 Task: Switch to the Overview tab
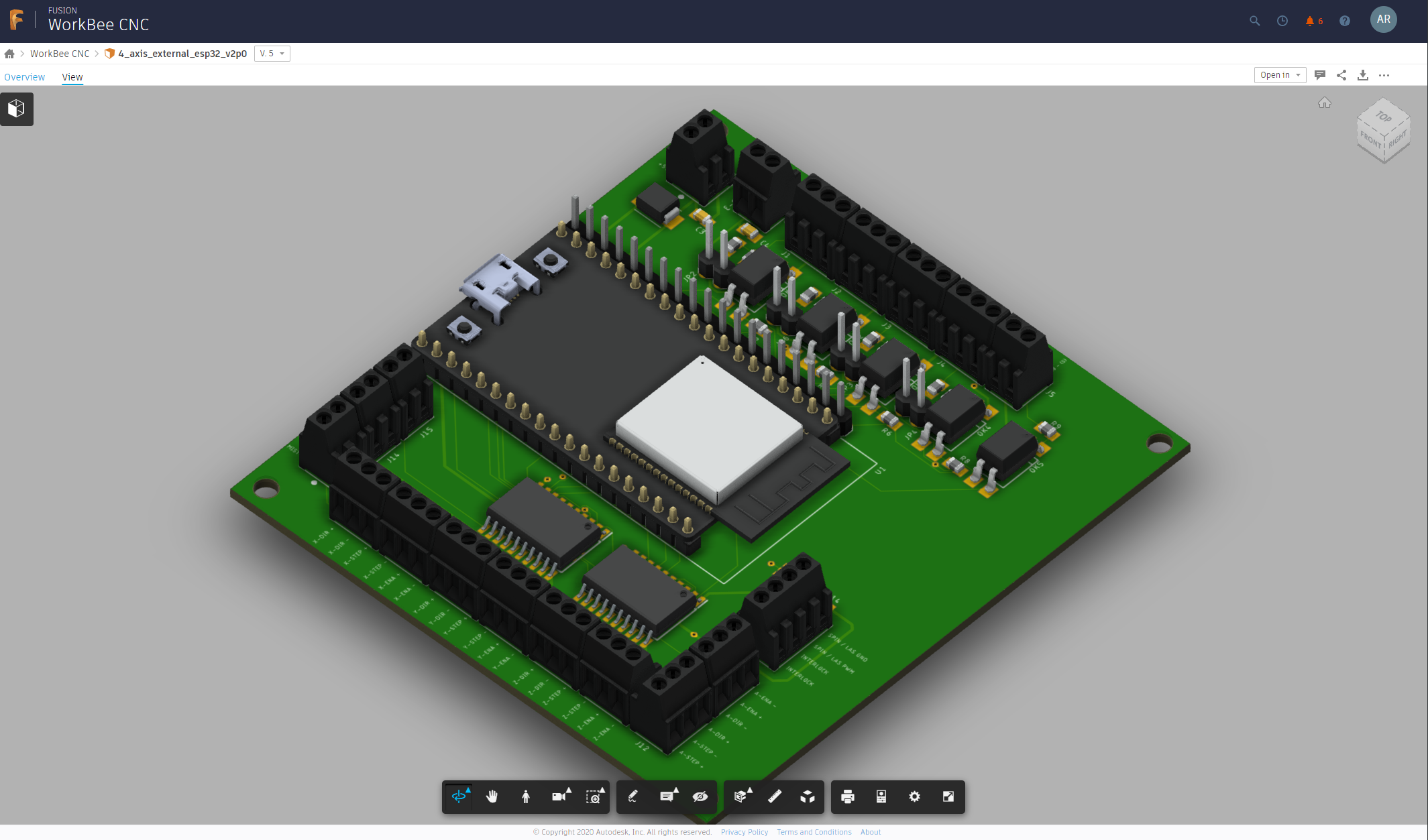(25, 77)
